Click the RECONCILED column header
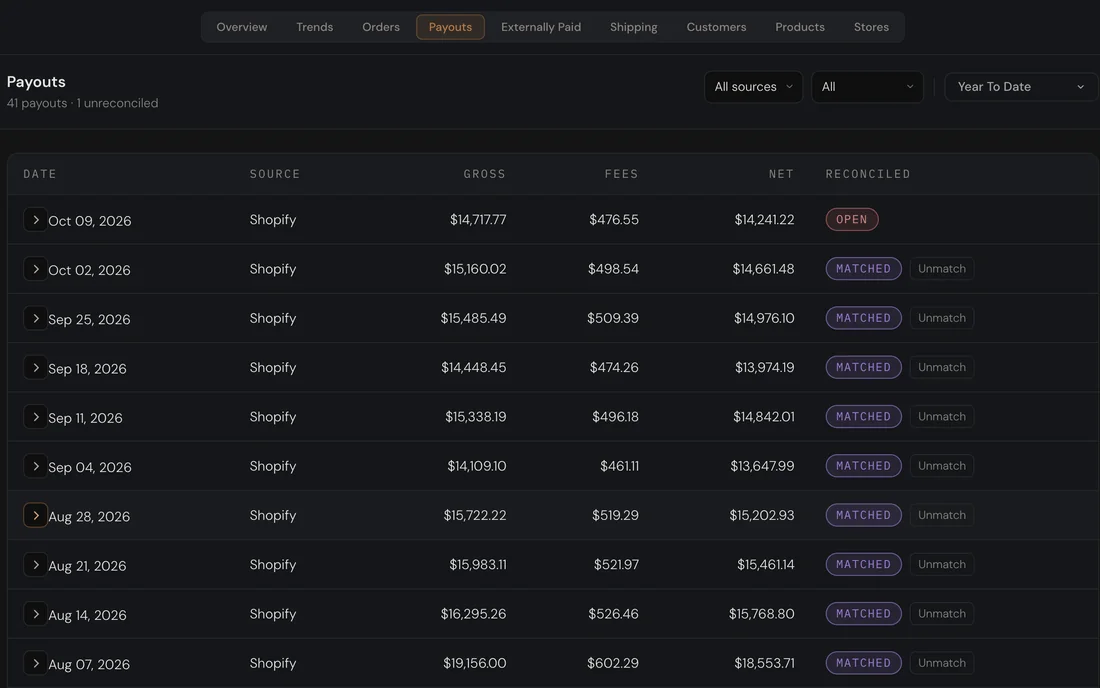The height and width of the screenshot is (688, 1100). point(868,174)
